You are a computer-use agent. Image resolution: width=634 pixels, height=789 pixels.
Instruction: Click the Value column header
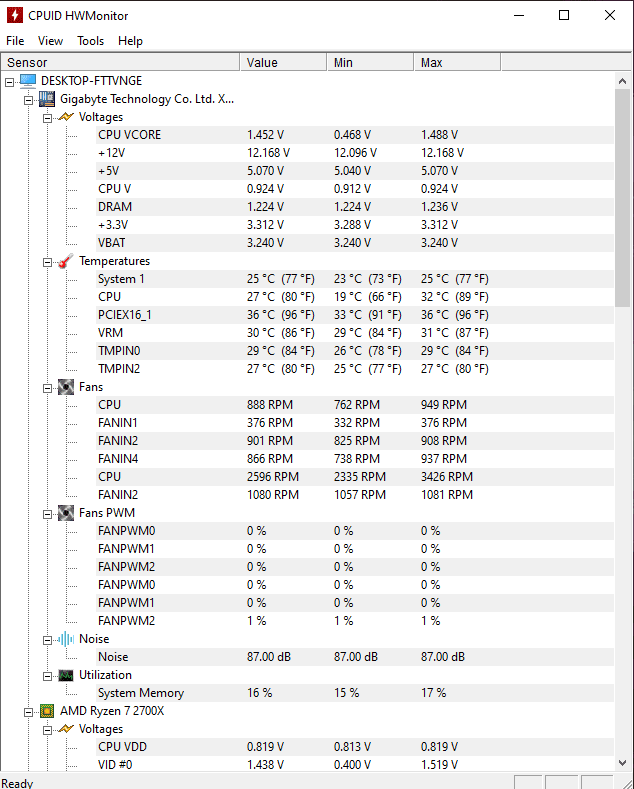coord(283,62)
